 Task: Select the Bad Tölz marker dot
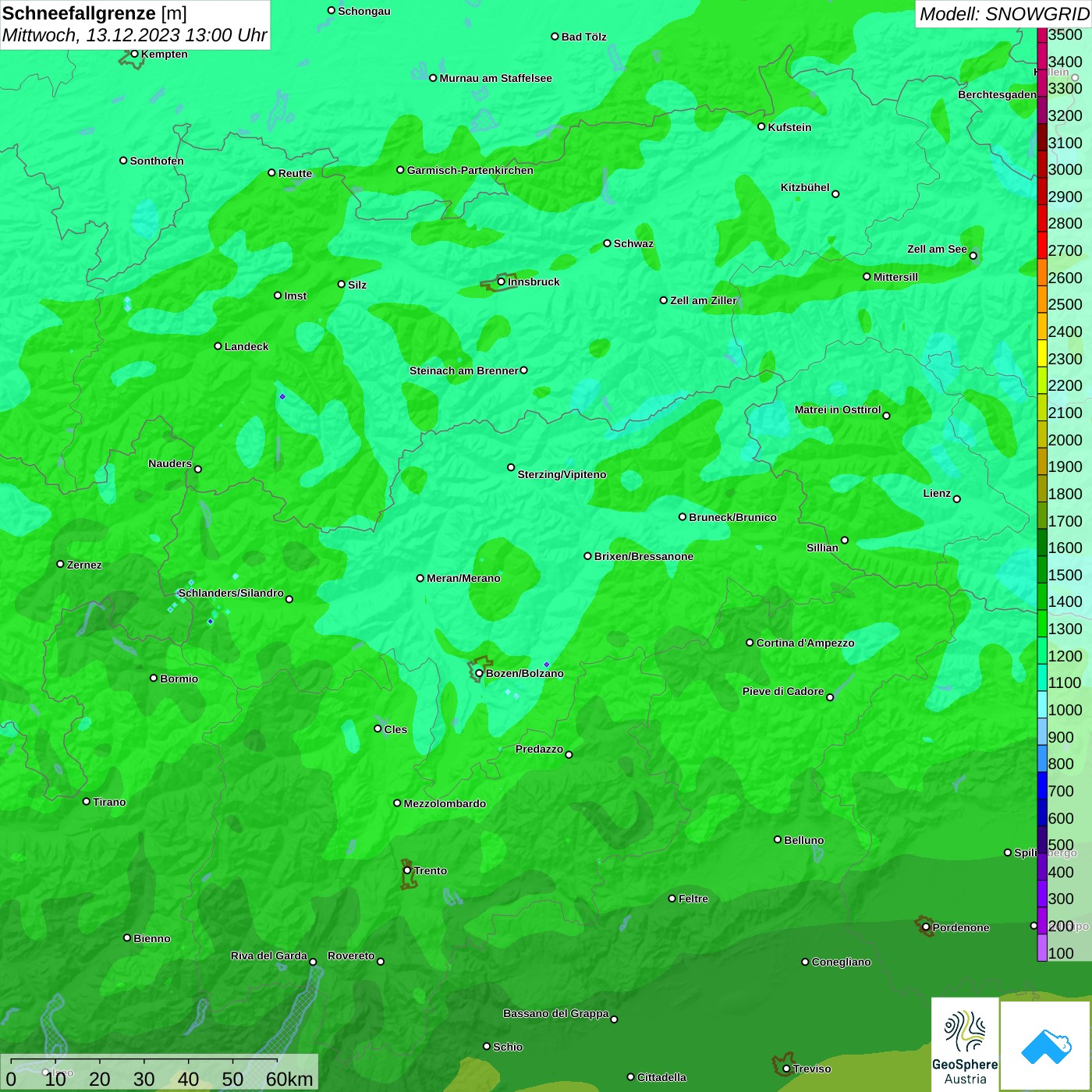pyautogui.click(x=555, y=37)
